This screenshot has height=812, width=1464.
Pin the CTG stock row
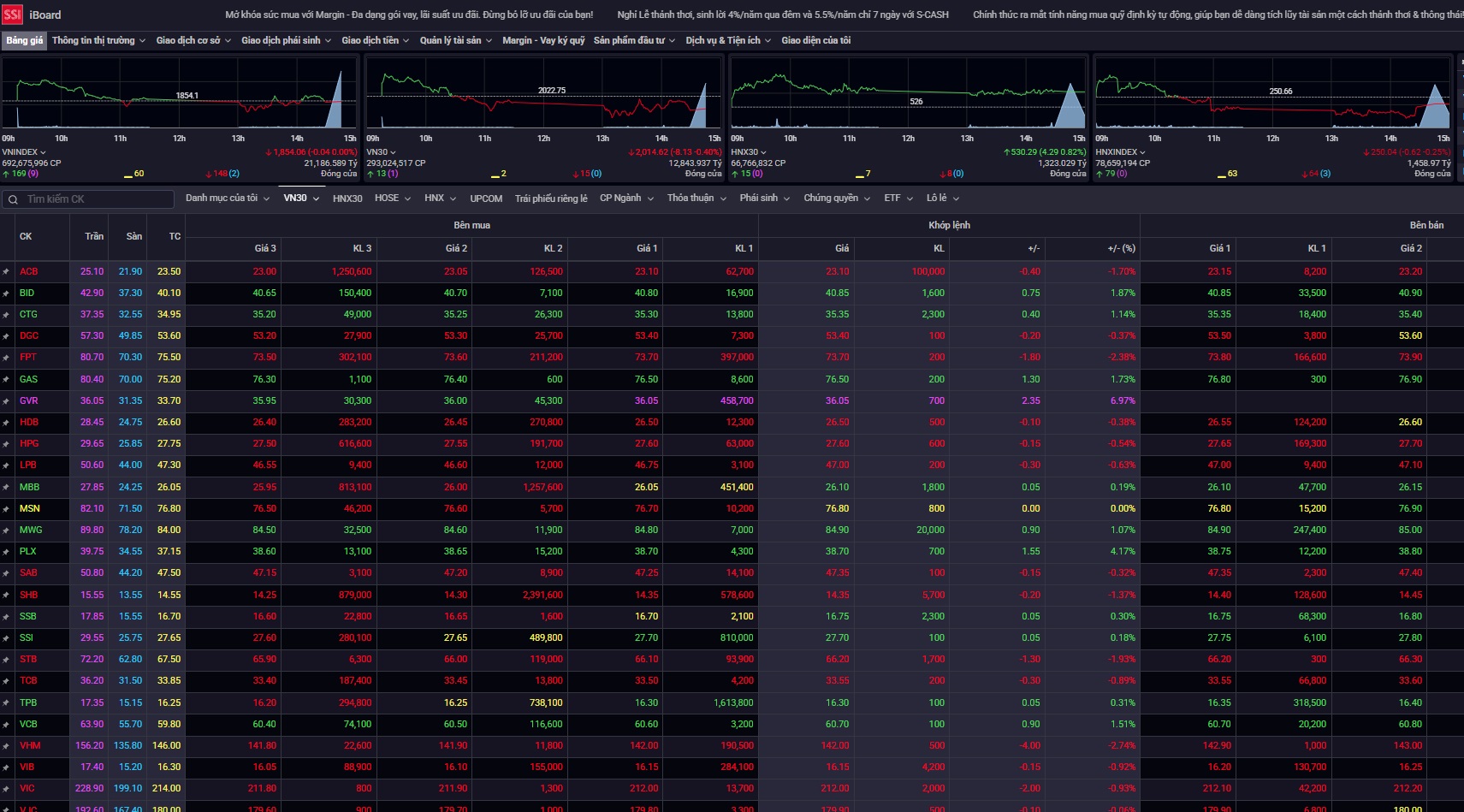point(6,315)
